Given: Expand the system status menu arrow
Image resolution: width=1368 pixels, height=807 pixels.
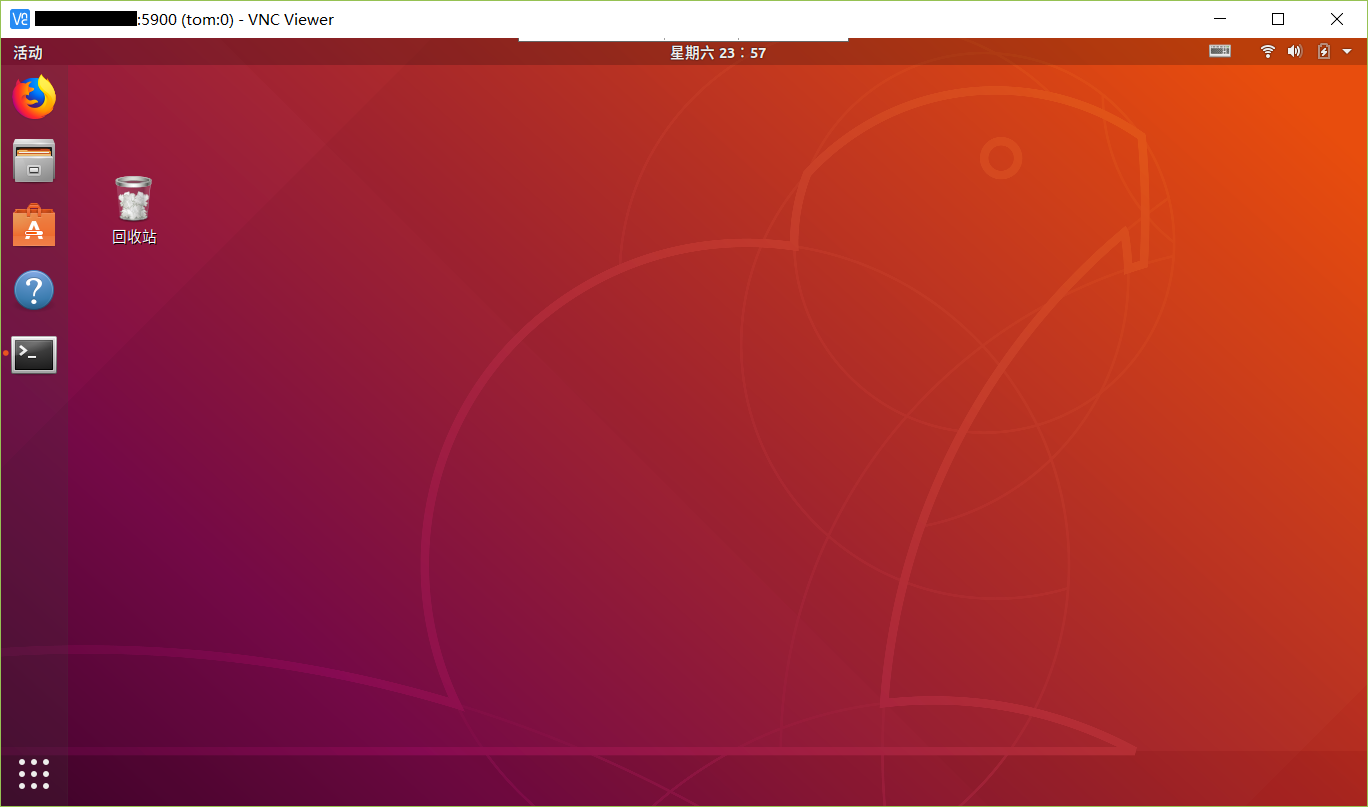Looking at the screenshot, I should pos(1345,51).
